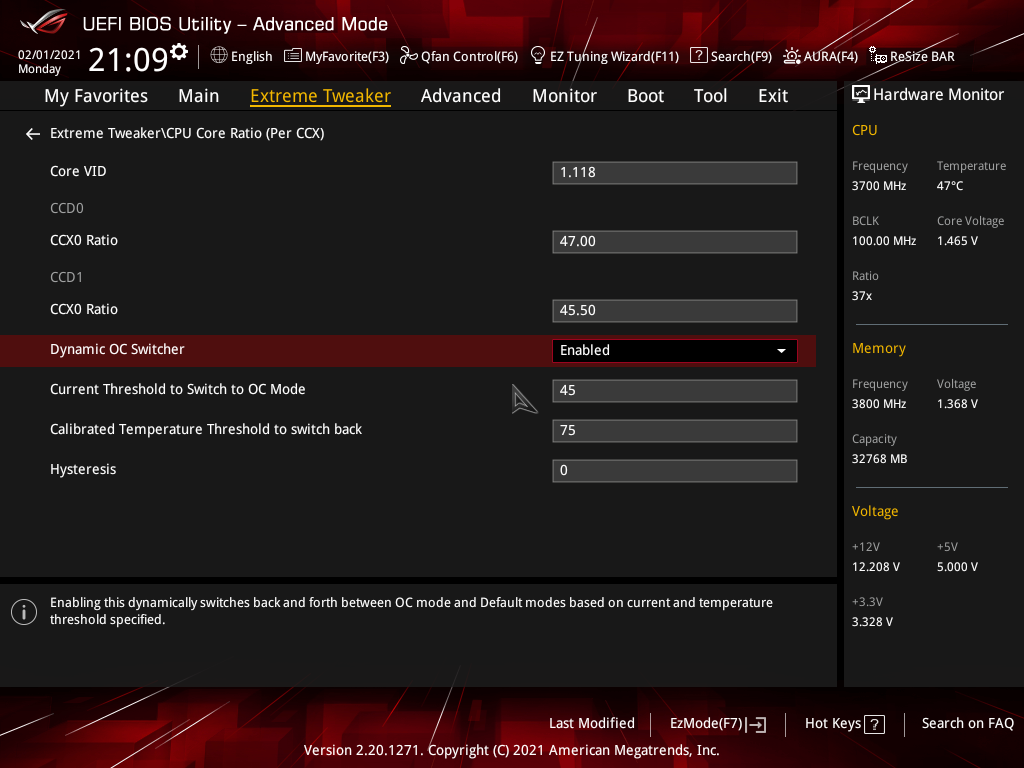Click the AURA lighting icon

(792, 56)
